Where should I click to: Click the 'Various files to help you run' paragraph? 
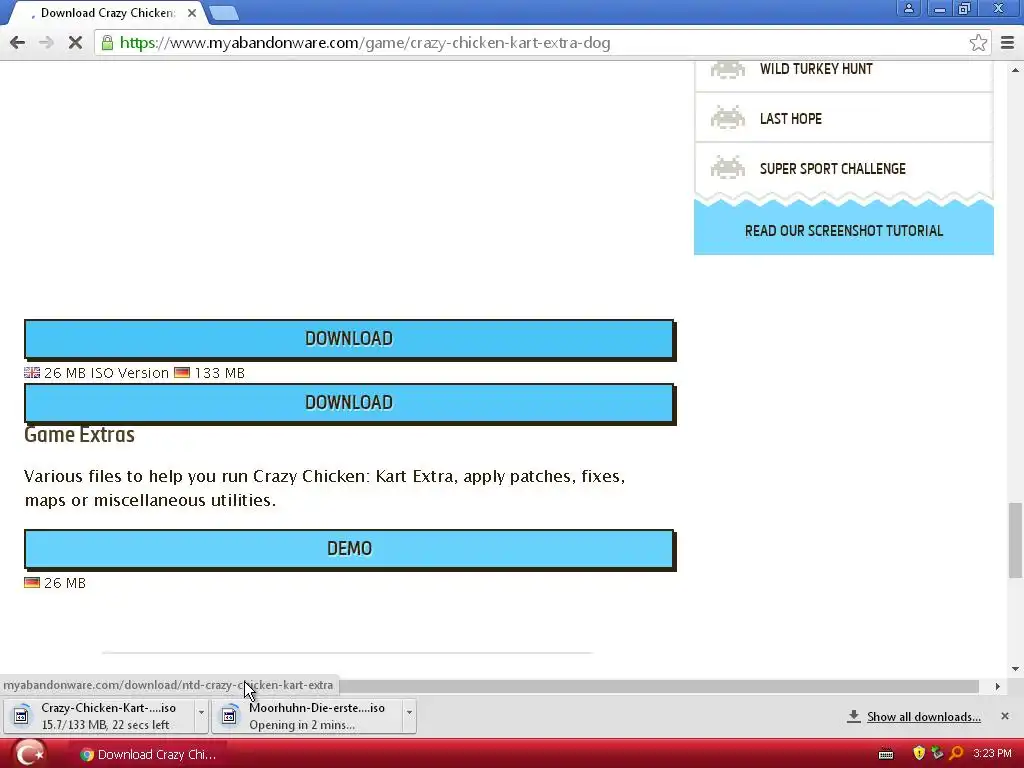click(325, 488)
